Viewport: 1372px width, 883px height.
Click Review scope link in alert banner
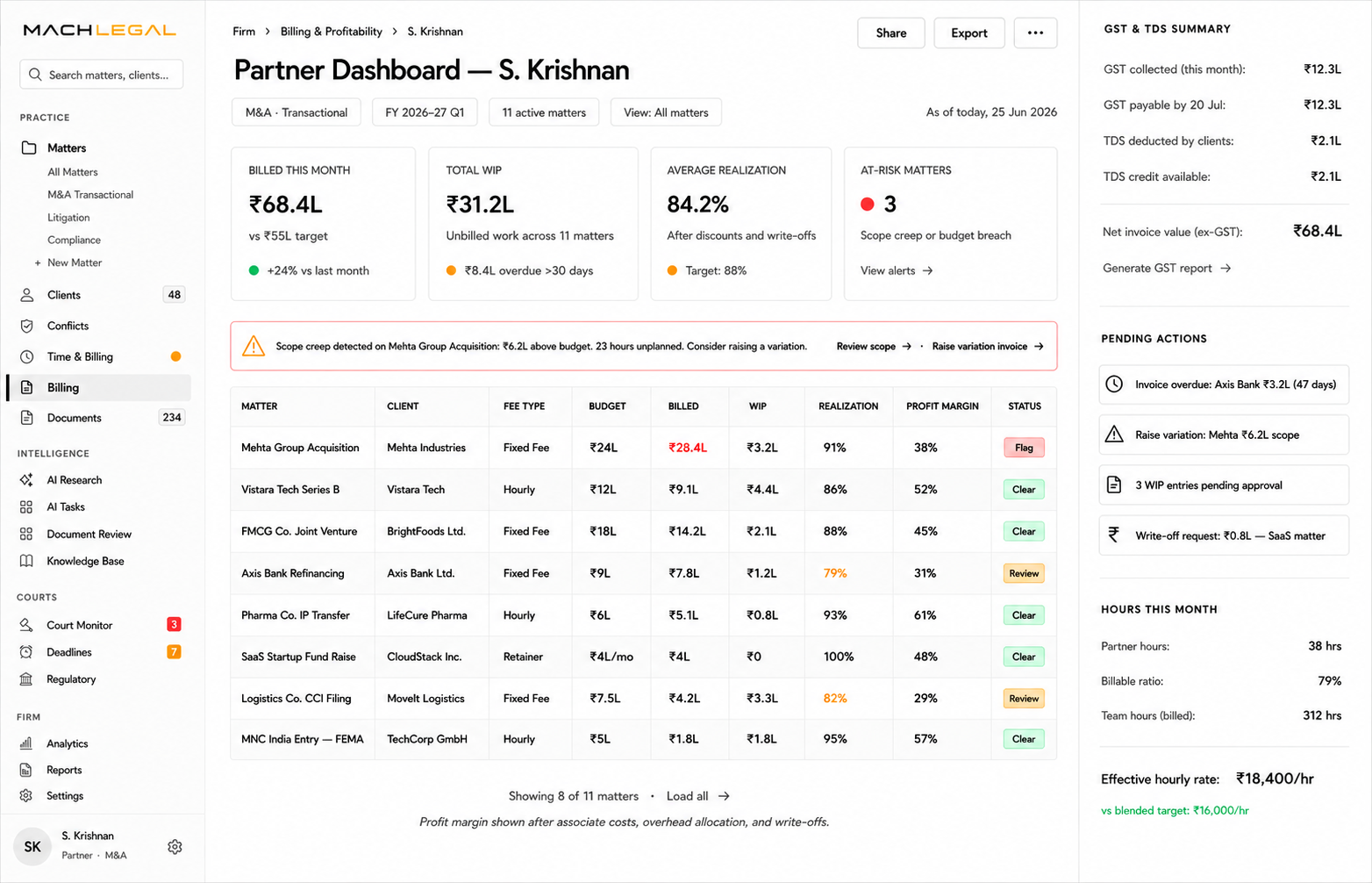point(874,347)
